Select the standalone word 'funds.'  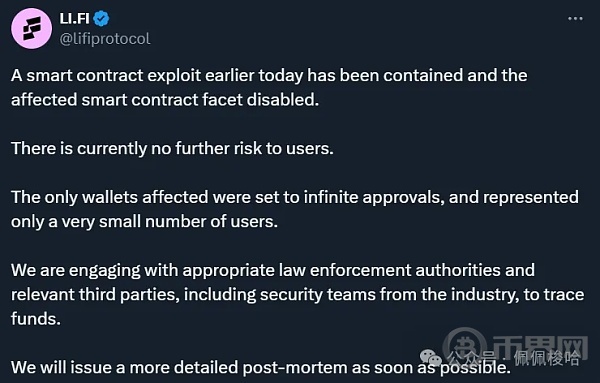pos(36,319)
